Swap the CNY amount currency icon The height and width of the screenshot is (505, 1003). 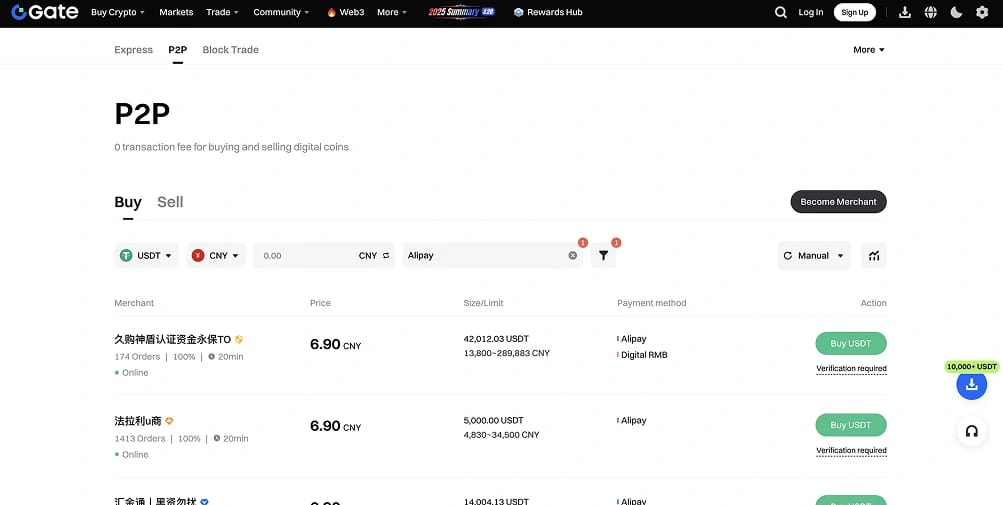386,255
